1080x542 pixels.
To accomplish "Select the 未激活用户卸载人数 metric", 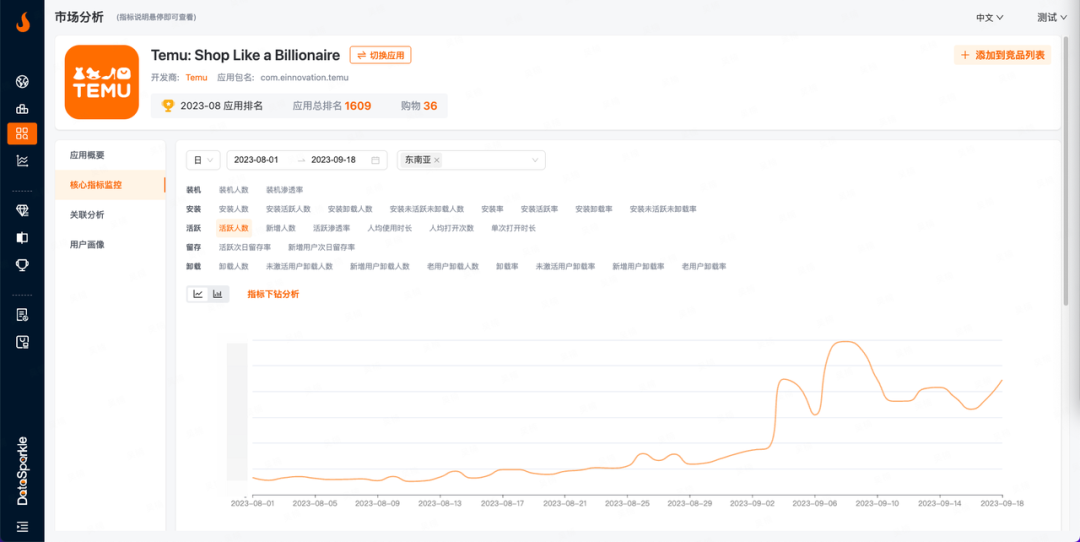I will (x=299, y=267).
